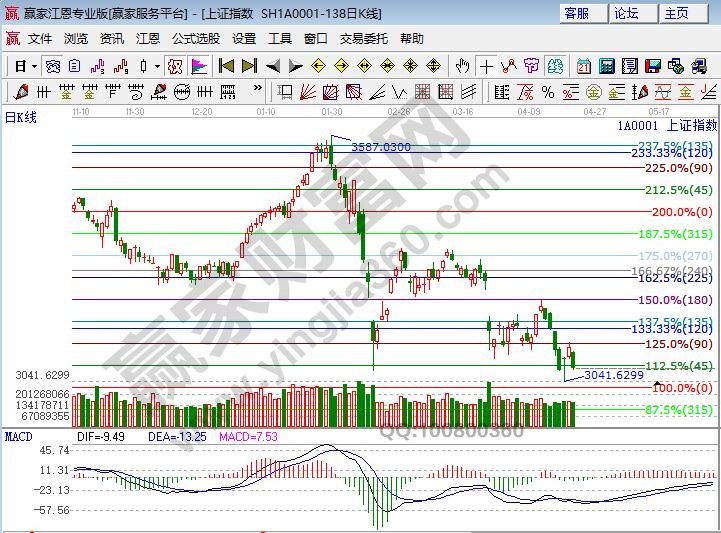Jump to first bar with skip-to-start icon

click(226, 66)
